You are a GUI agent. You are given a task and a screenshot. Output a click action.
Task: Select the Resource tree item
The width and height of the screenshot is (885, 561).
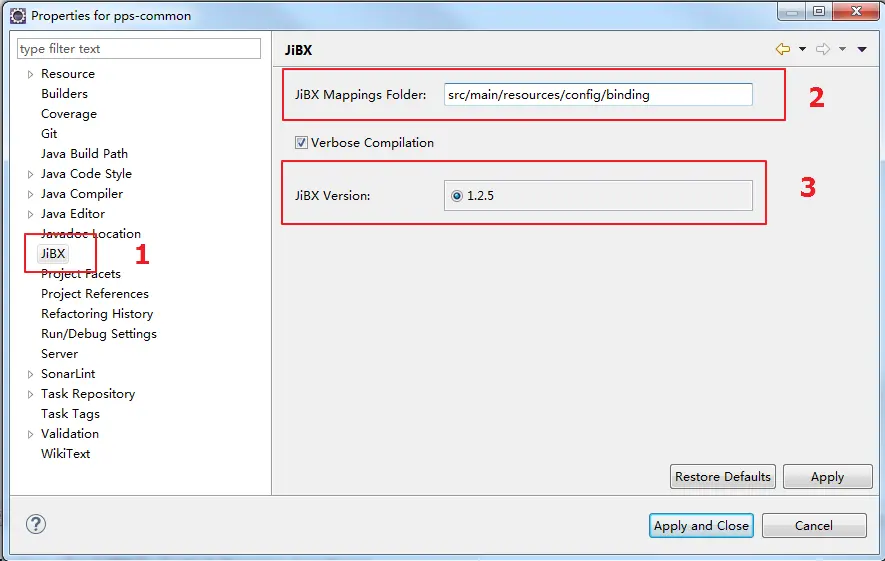tap(68, 74)
